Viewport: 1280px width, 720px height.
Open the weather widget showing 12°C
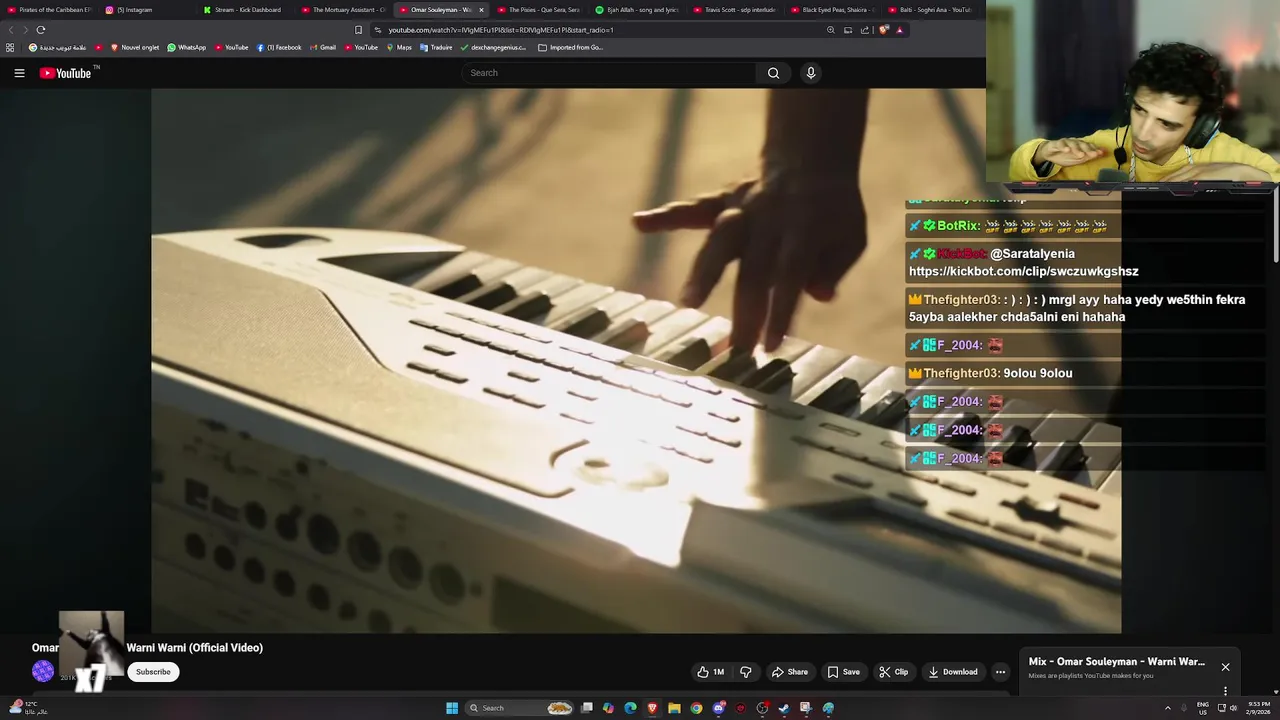click(x=29, y=707)
